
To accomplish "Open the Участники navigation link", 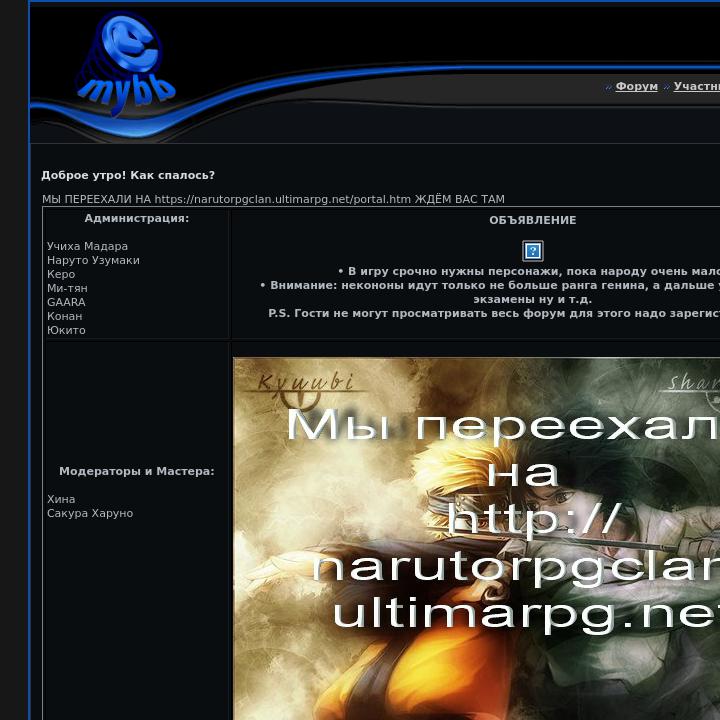I will 697,86.
